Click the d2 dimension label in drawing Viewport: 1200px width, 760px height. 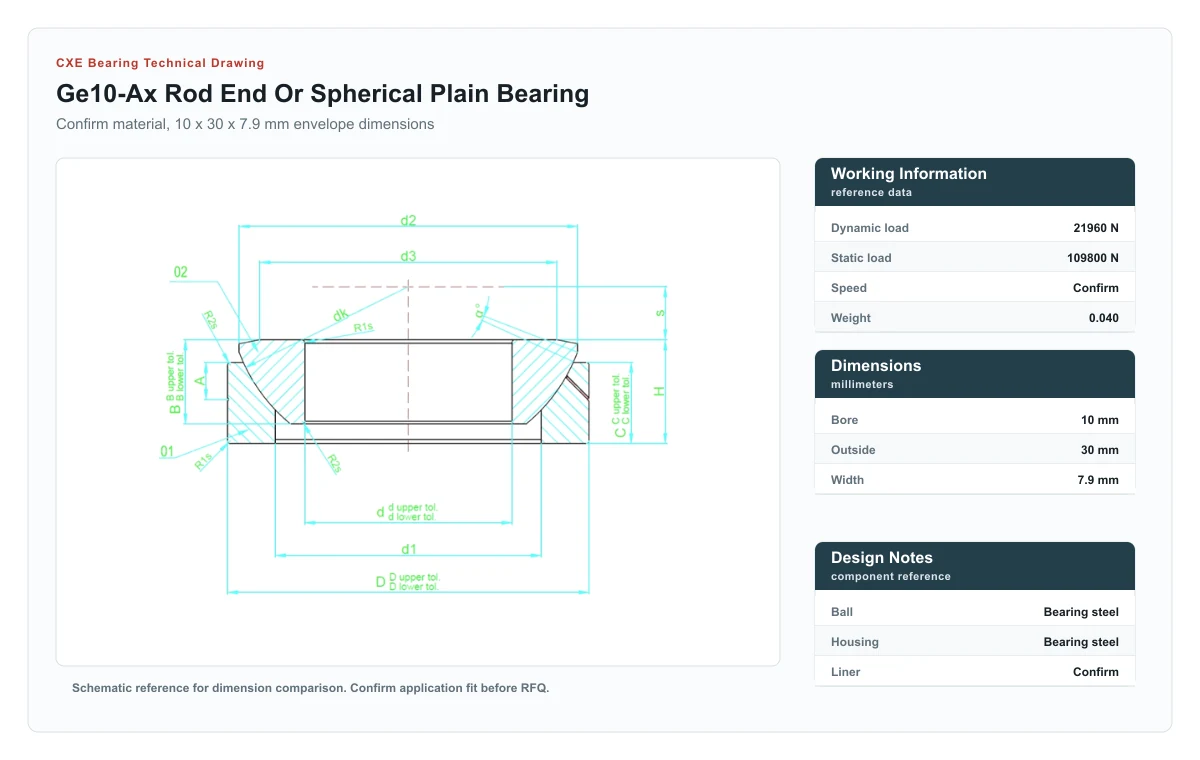(408, 221)
